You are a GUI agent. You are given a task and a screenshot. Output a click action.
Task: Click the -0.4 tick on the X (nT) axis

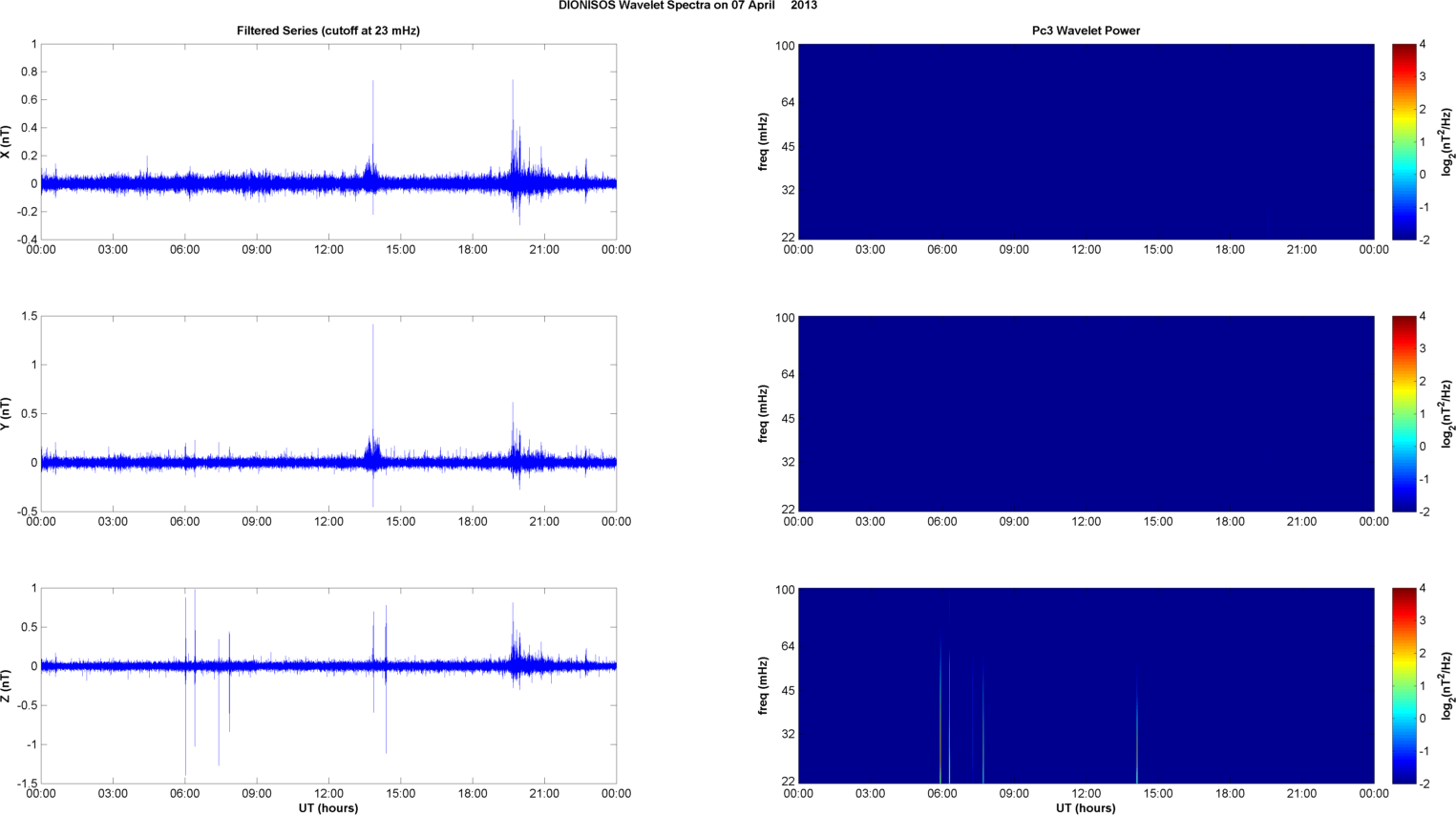click(x=26, y=240)
